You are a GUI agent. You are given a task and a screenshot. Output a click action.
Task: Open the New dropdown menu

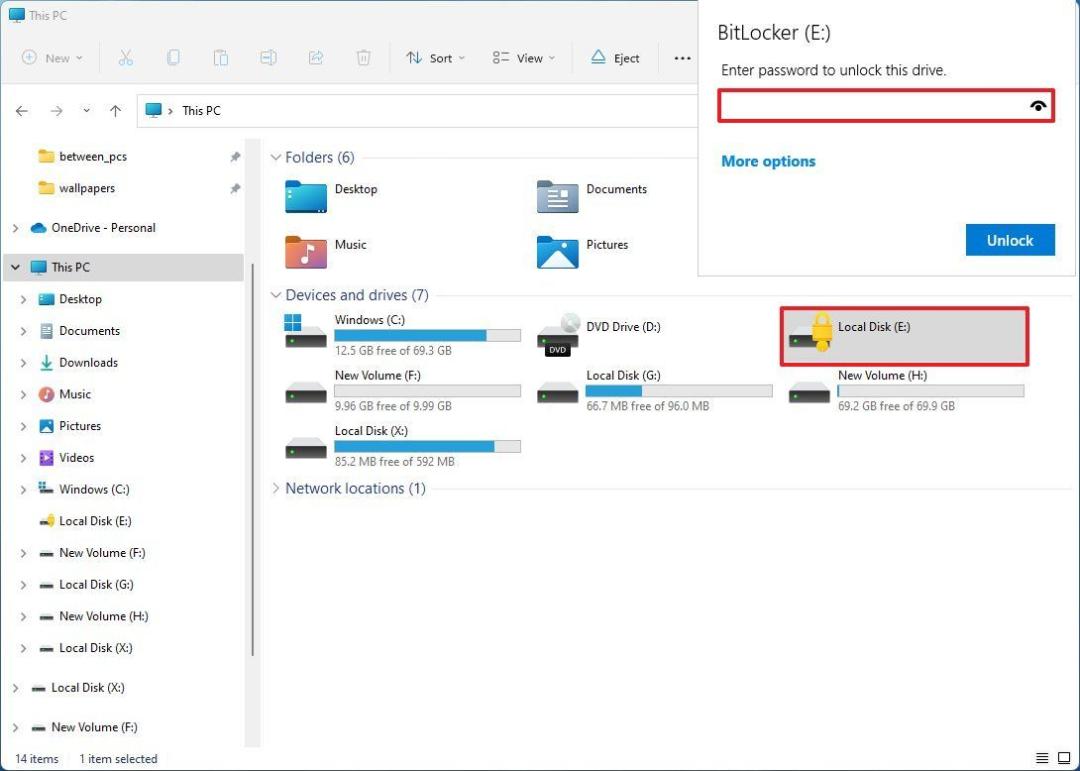coord(52,58)
